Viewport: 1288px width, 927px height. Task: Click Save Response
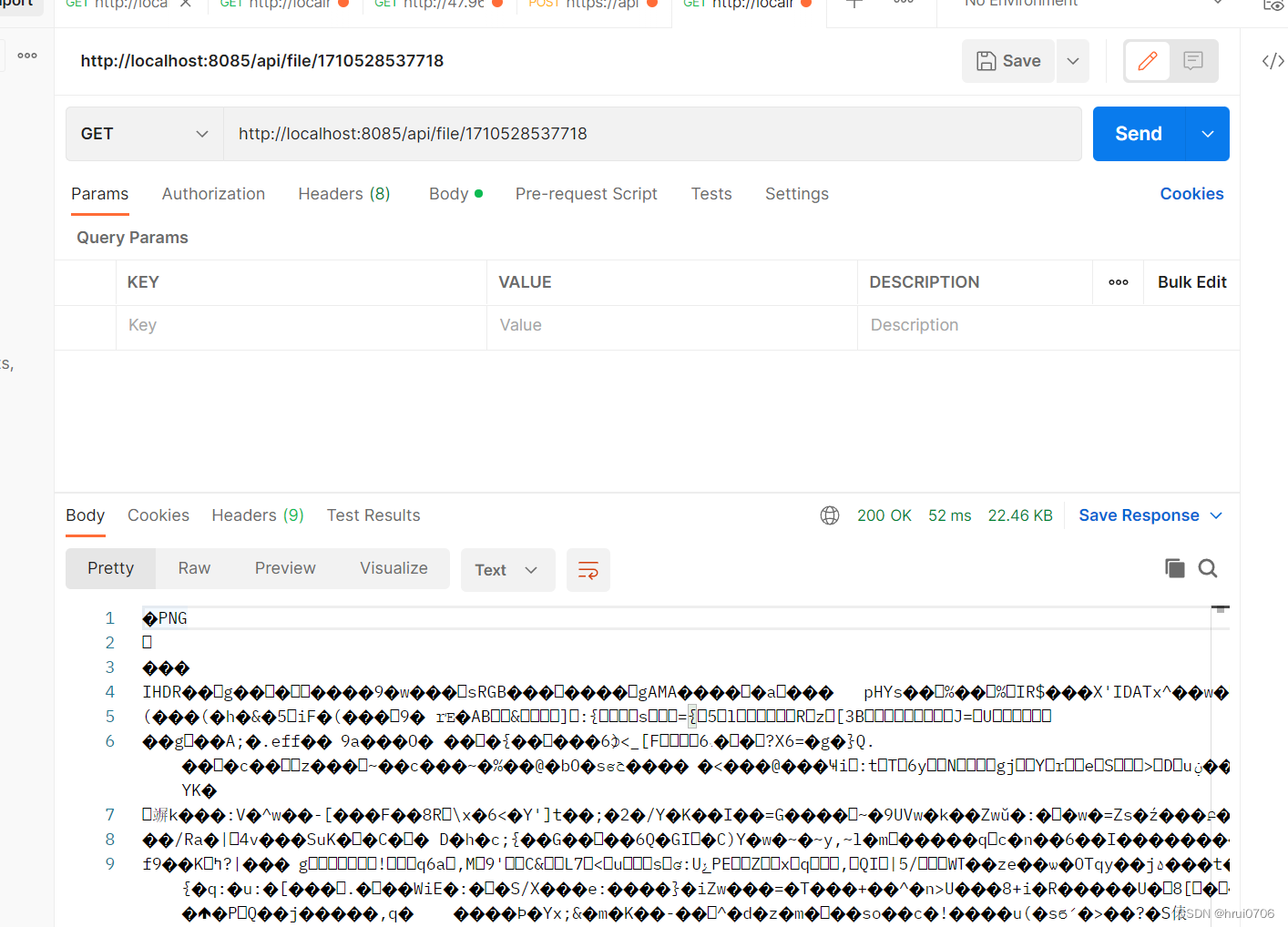tap(1139, 515)
